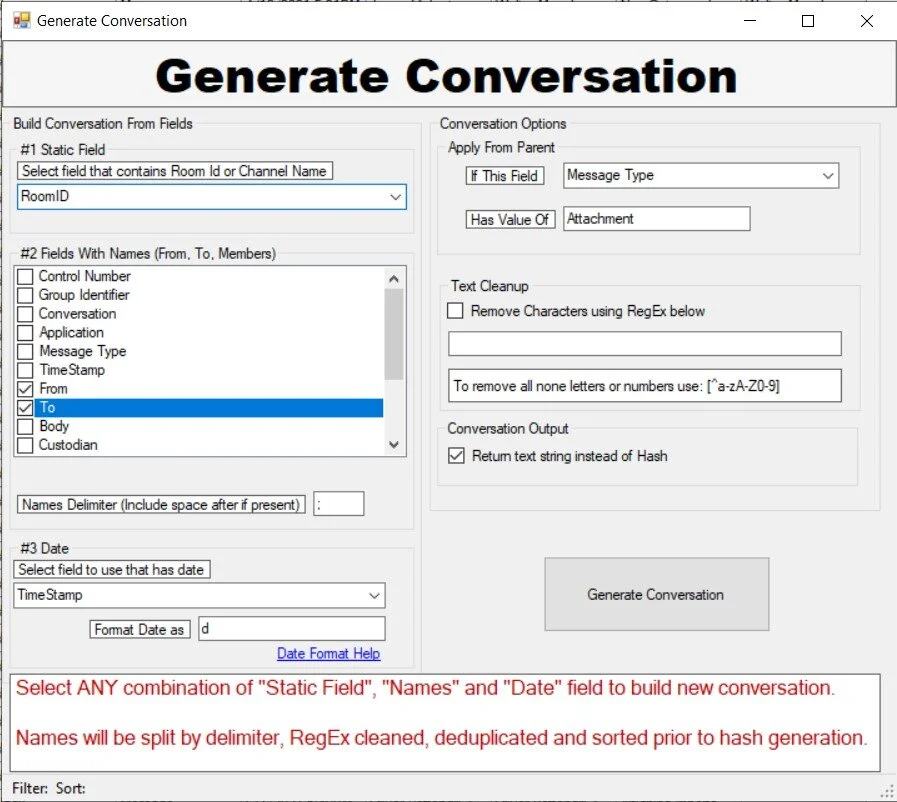The width and height of the screenshot is (897, 802).
Task: Click the Generate Conversation button
Action: point(656,594)
